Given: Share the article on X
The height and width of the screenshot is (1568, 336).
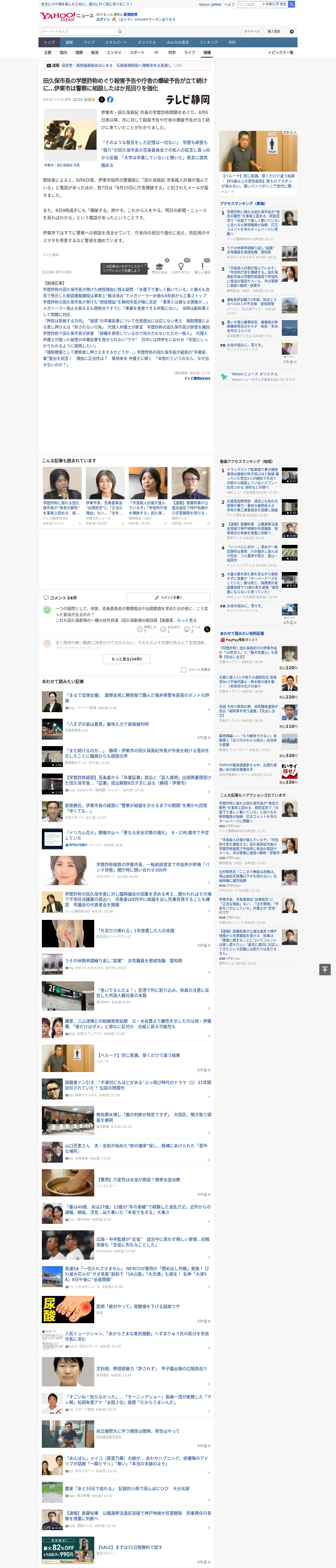Looking at the screenshot, I should point(102,99).
